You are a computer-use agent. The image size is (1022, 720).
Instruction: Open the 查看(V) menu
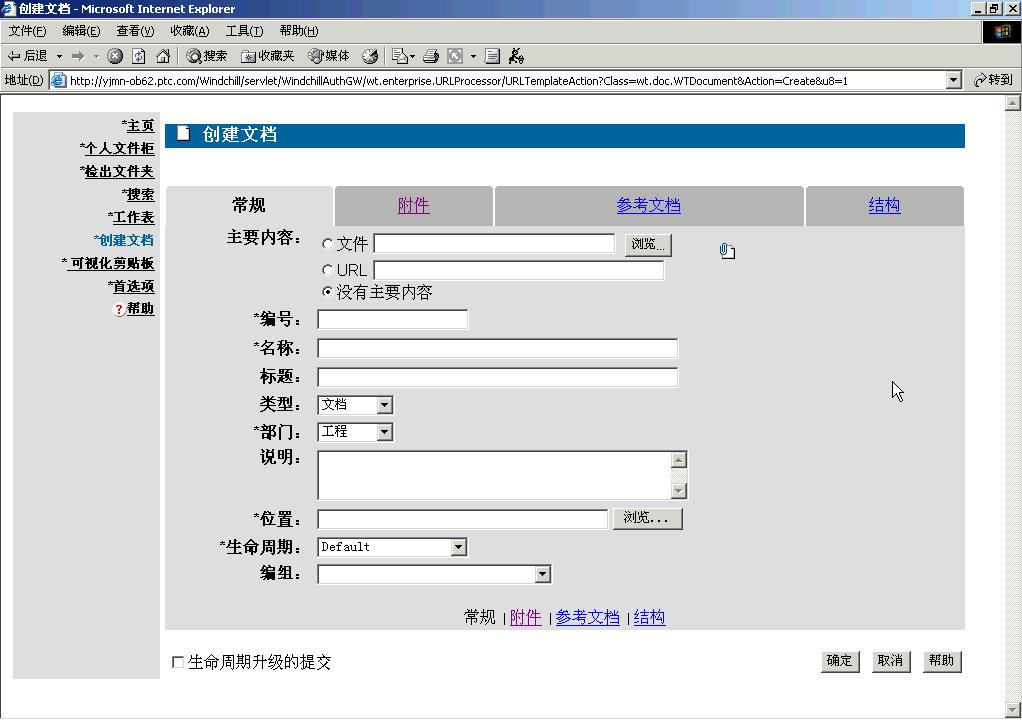[136, 31]
